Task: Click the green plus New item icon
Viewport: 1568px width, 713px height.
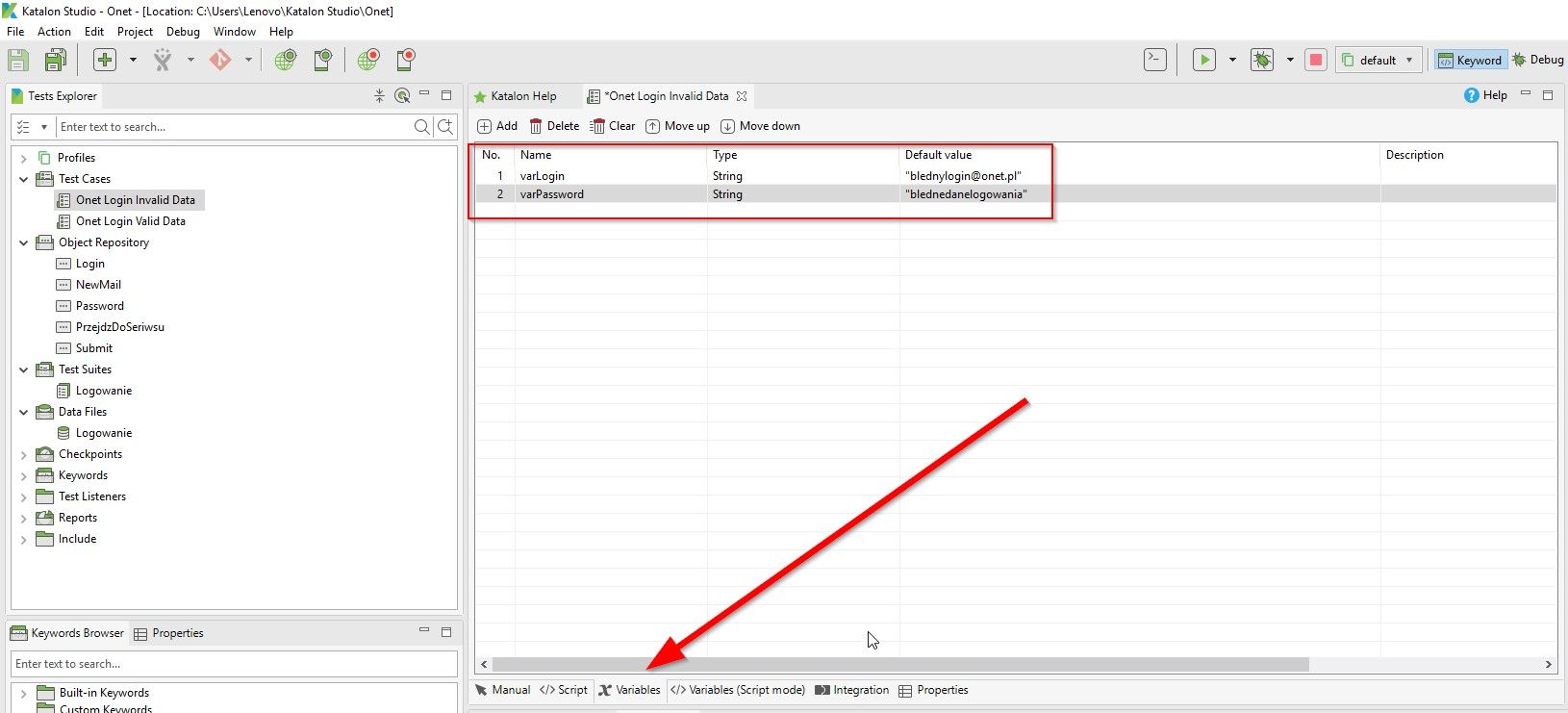Action: click(105, 60)
